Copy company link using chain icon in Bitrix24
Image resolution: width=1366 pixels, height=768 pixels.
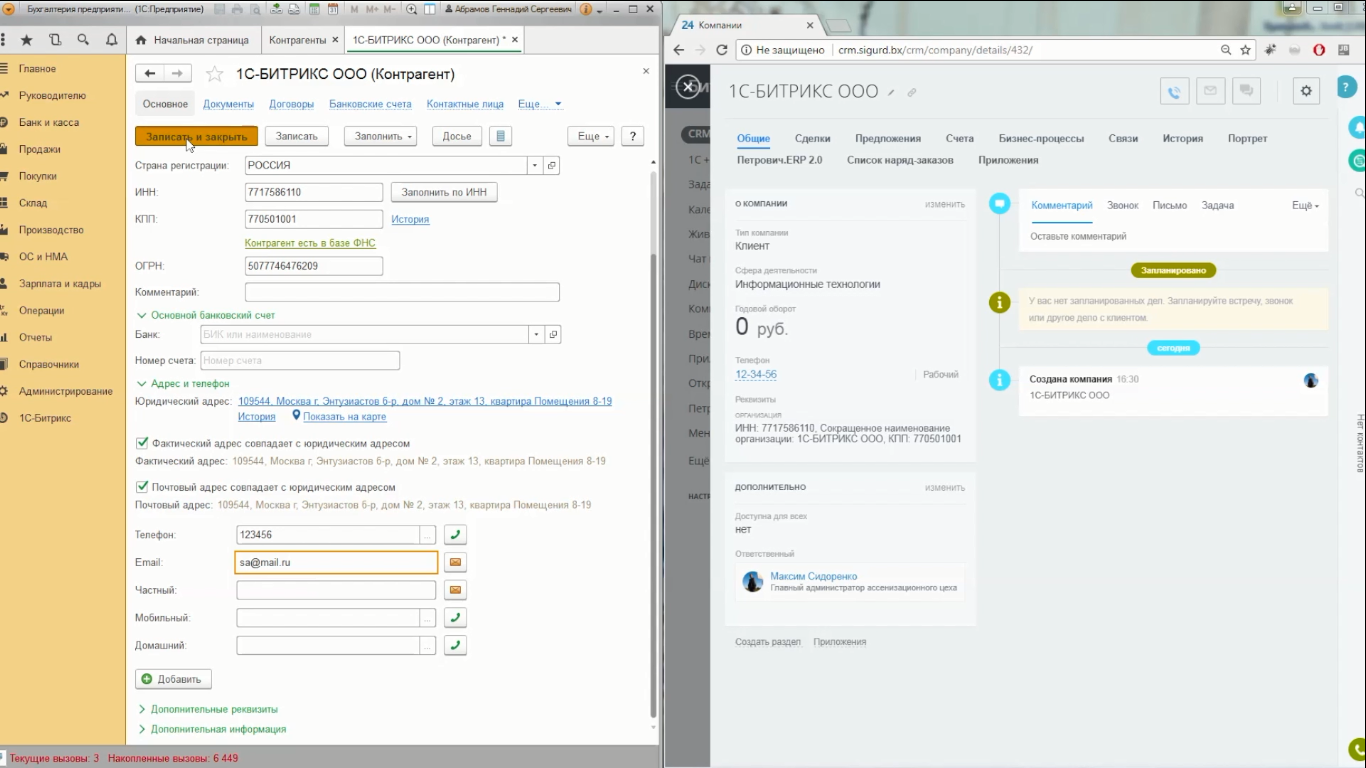click(x=912, y=93)
